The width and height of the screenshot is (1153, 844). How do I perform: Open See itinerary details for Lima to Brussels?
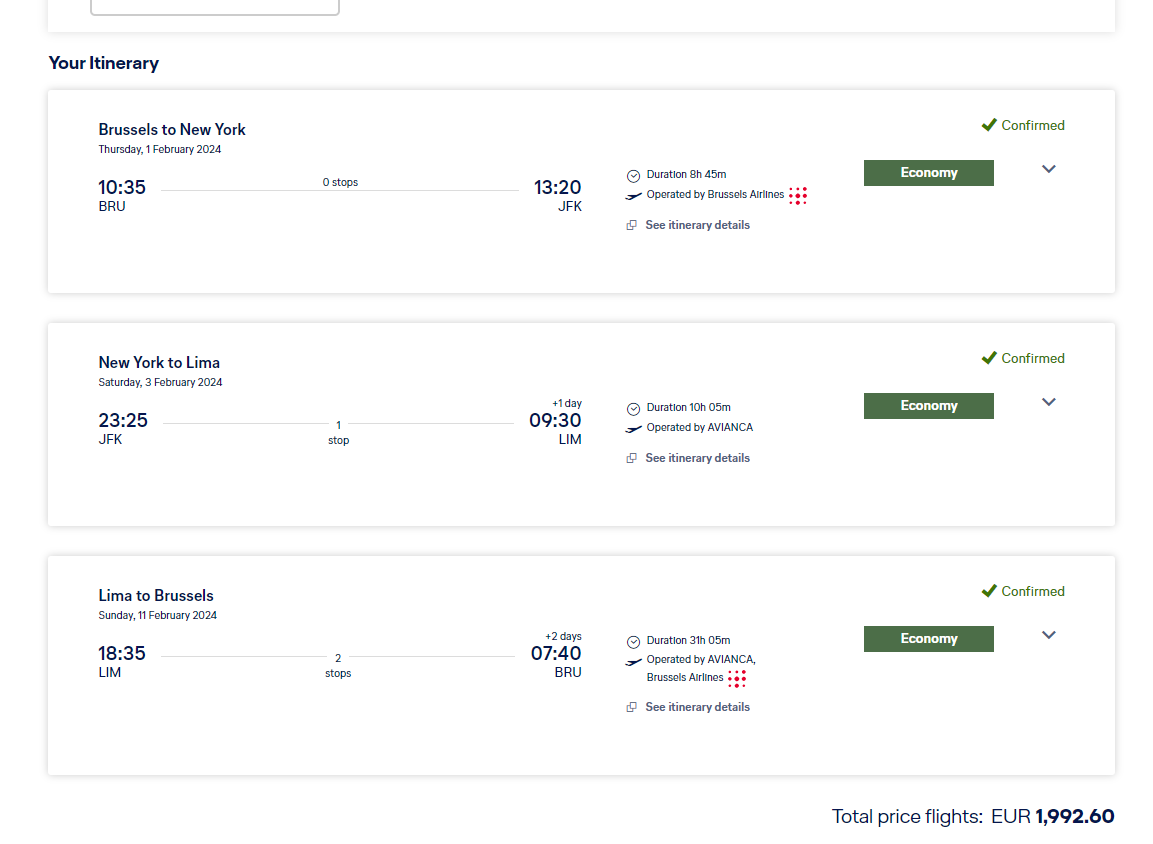(x=697, y=707)
